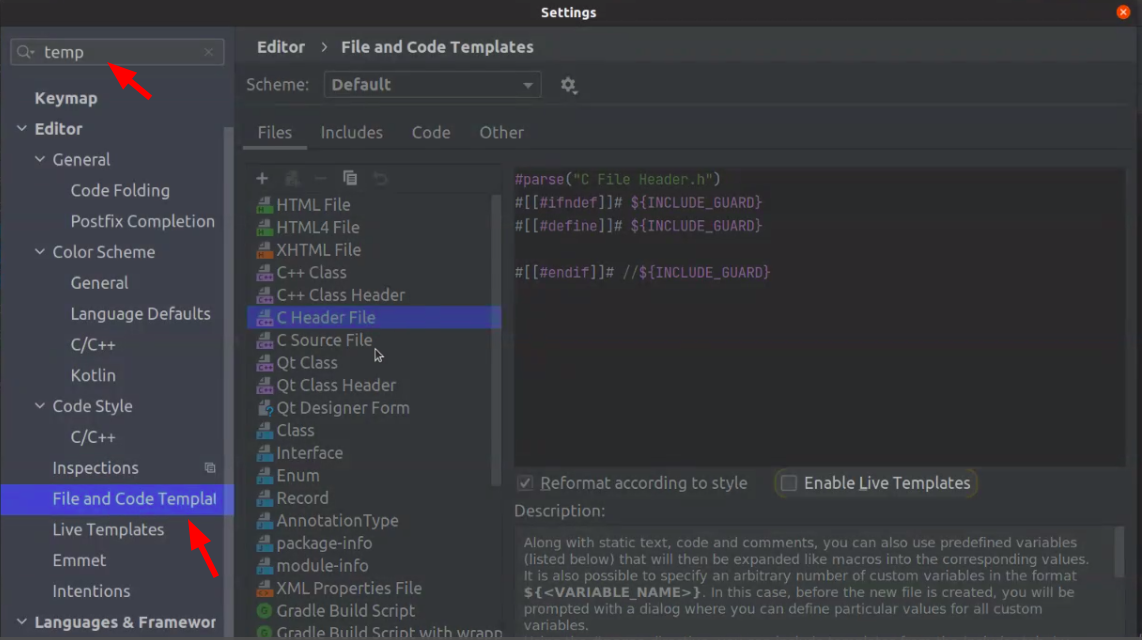The image size is (1142, 640).
Task: Reset the template to its default
Action: click(x=381, y=178)
